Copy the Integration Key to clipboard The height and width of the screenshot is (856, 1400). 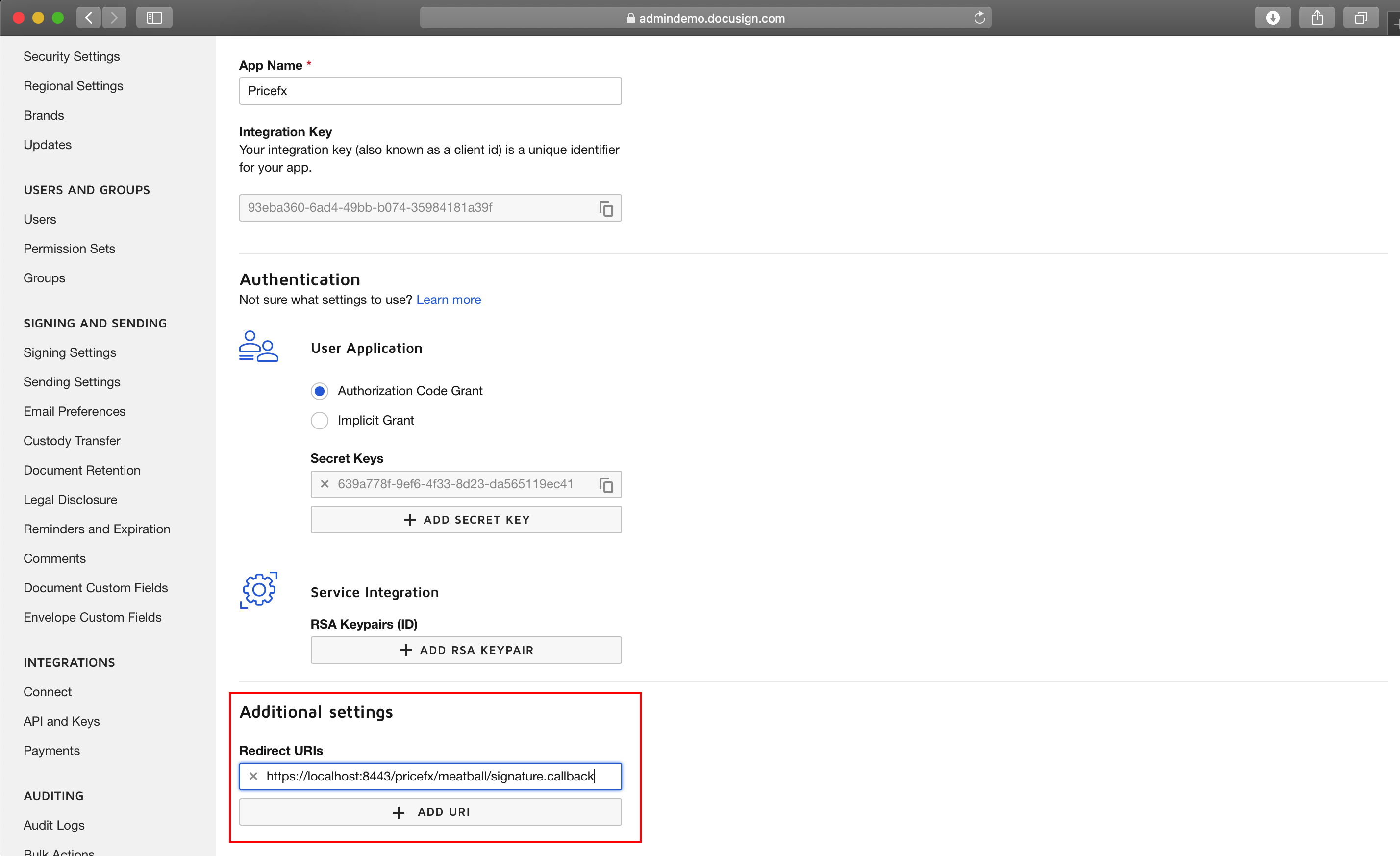tap(606, 208)
